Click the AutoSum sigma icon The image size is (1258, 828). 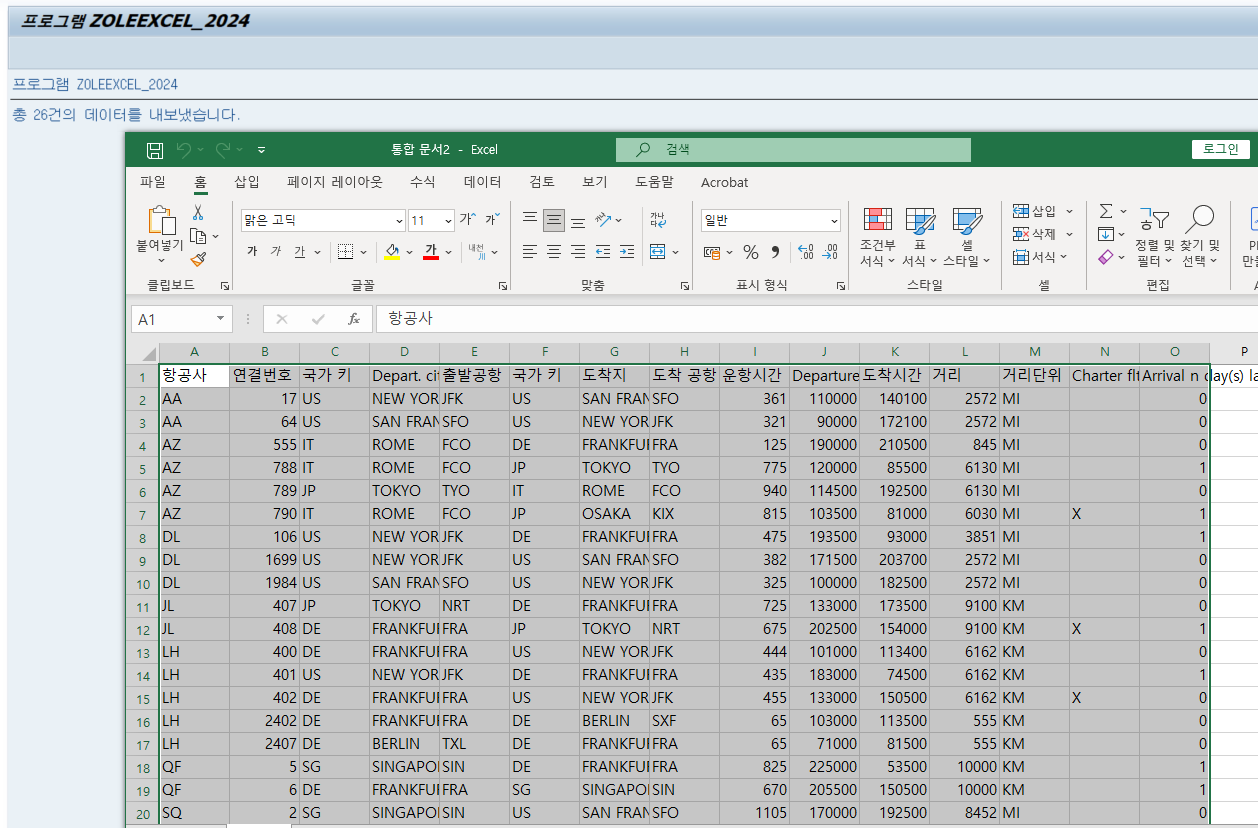click(1106, 211)
